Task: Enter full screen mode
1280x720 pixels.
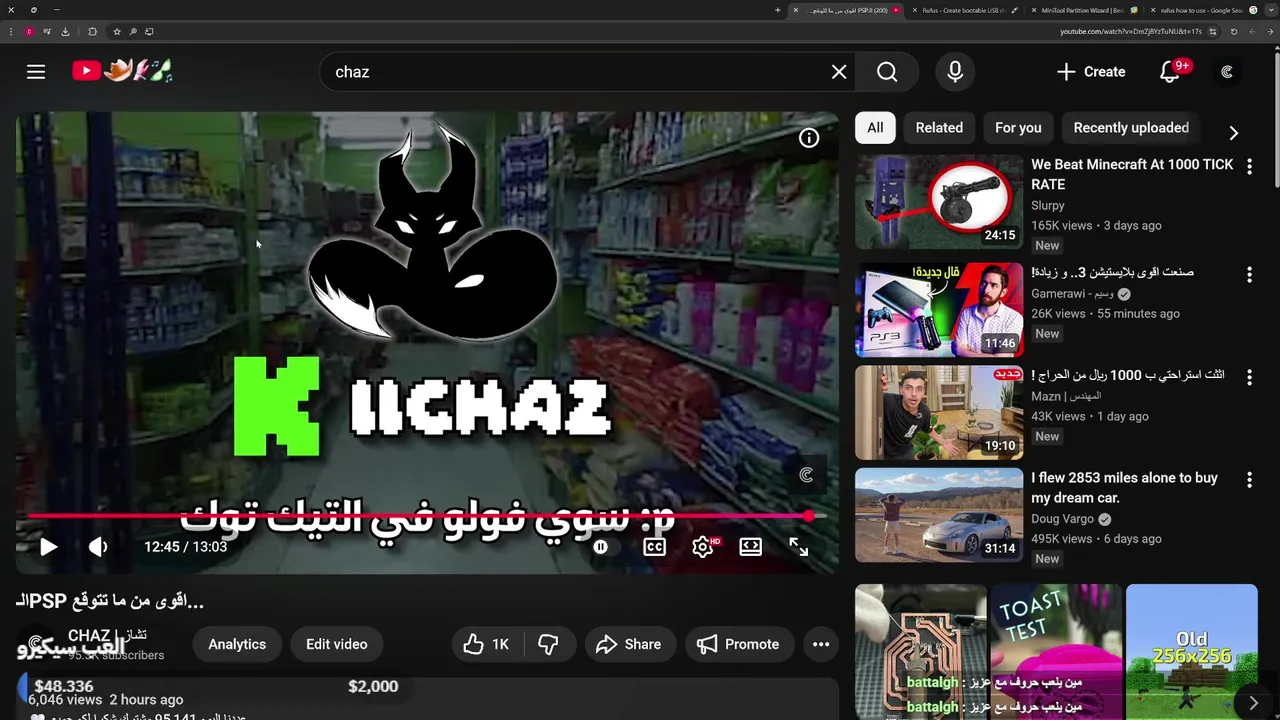Action: [798, 547]
